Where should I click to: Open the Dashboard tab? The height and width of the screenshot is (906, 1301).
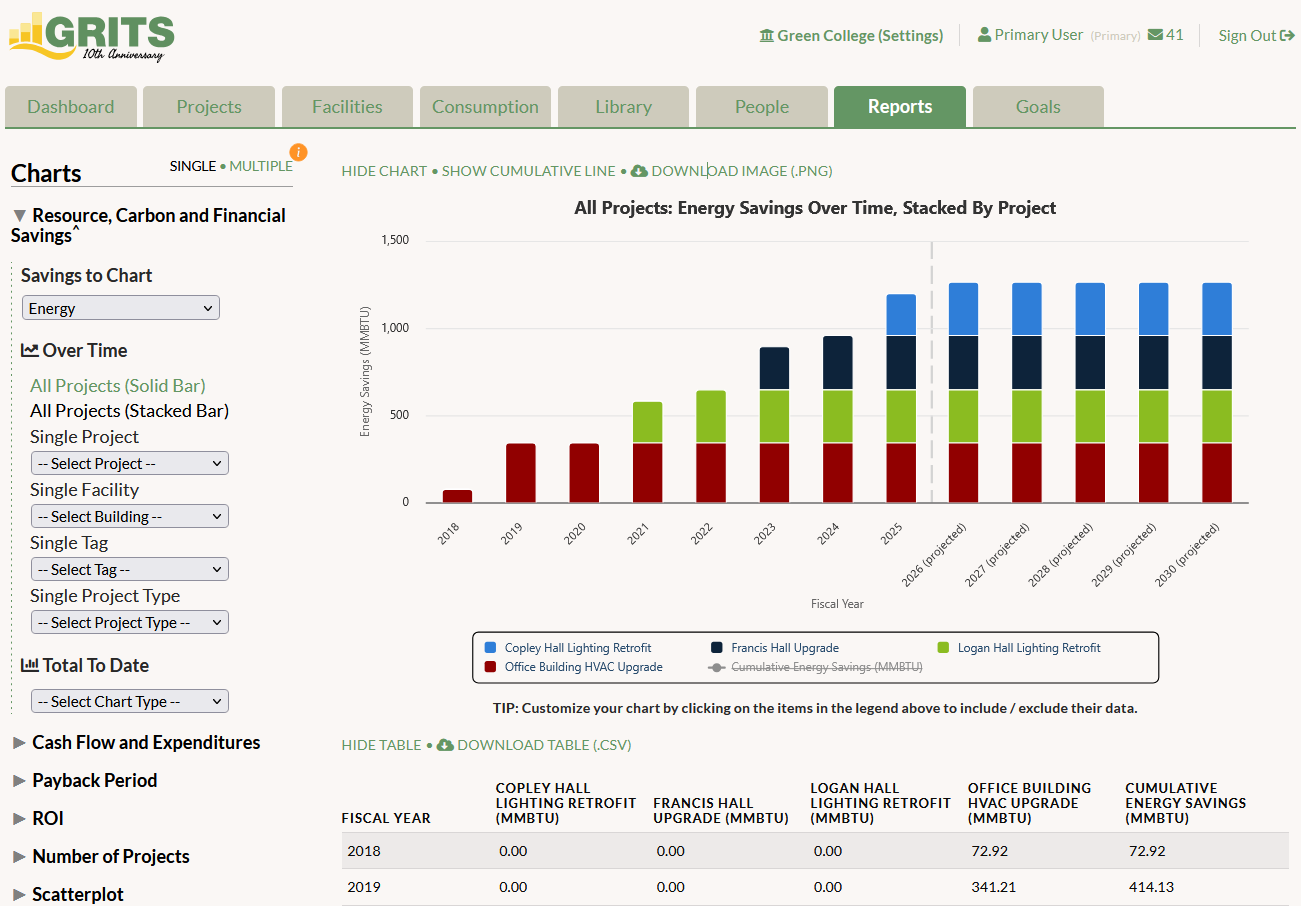[70, 107]
